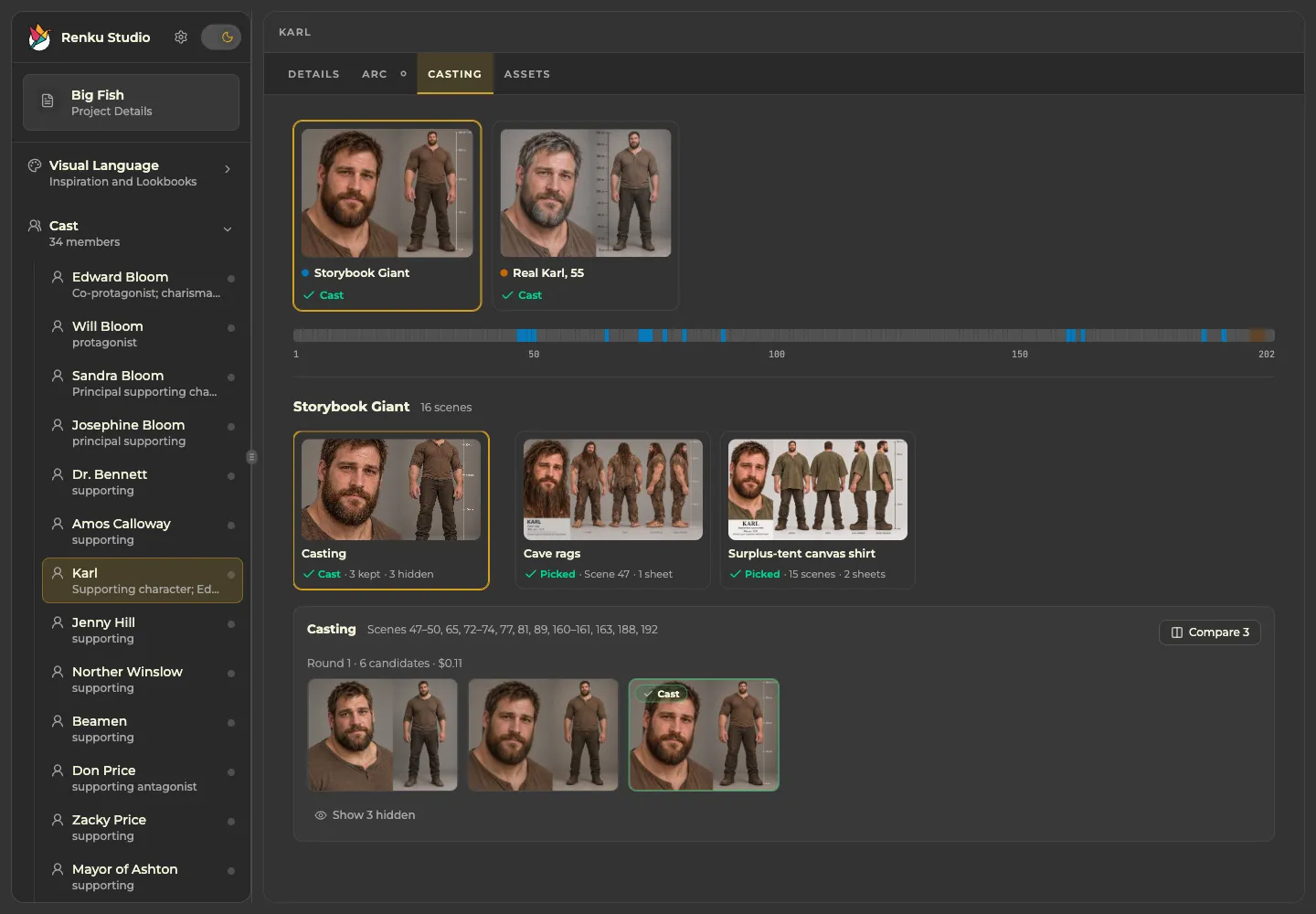The height and width of the screenshot is (914, 1316).
Task: Select Edward Bloom person icon
Action: click(58, 277)
